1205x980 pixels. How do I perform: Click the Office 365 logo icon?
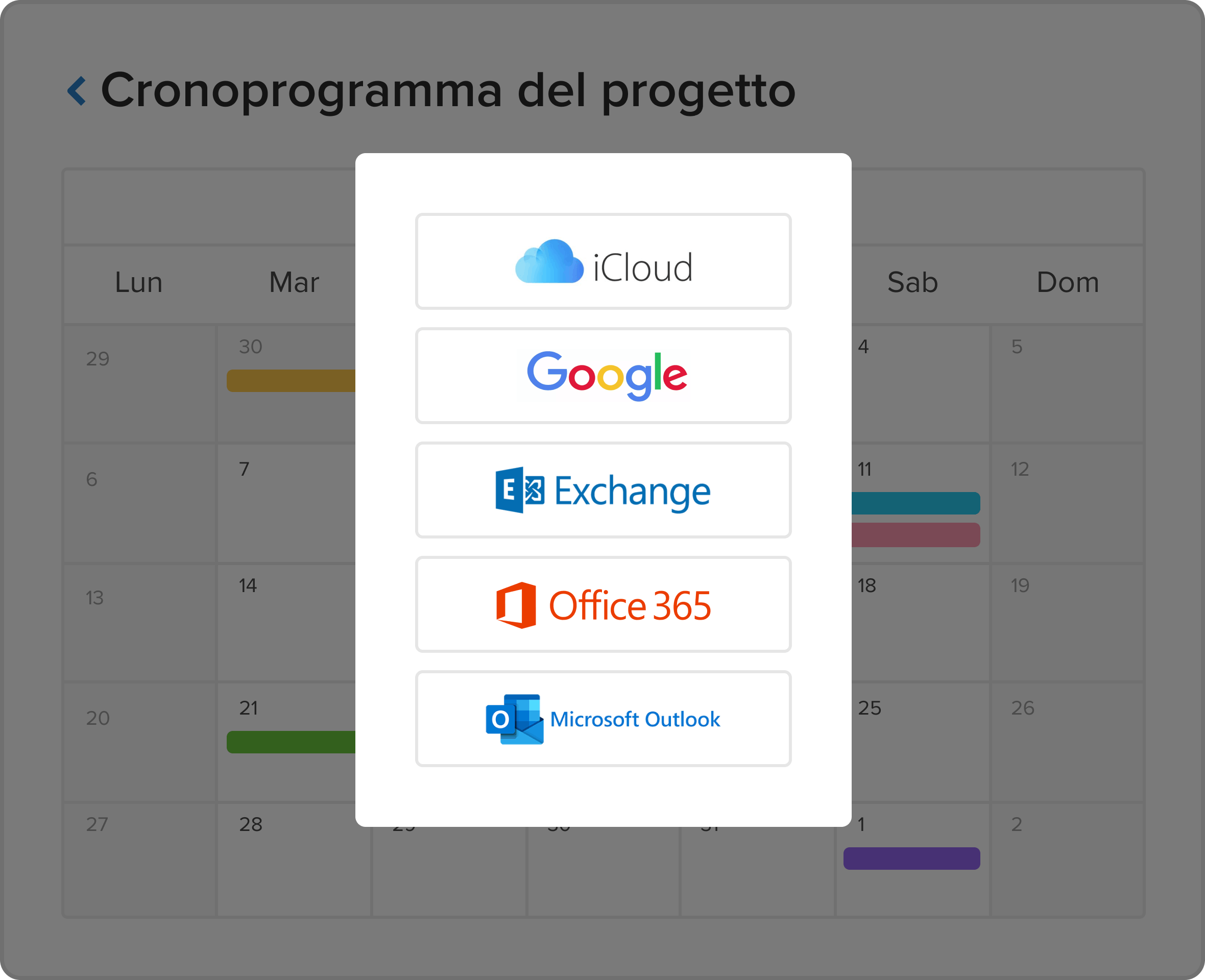[516, 605]
